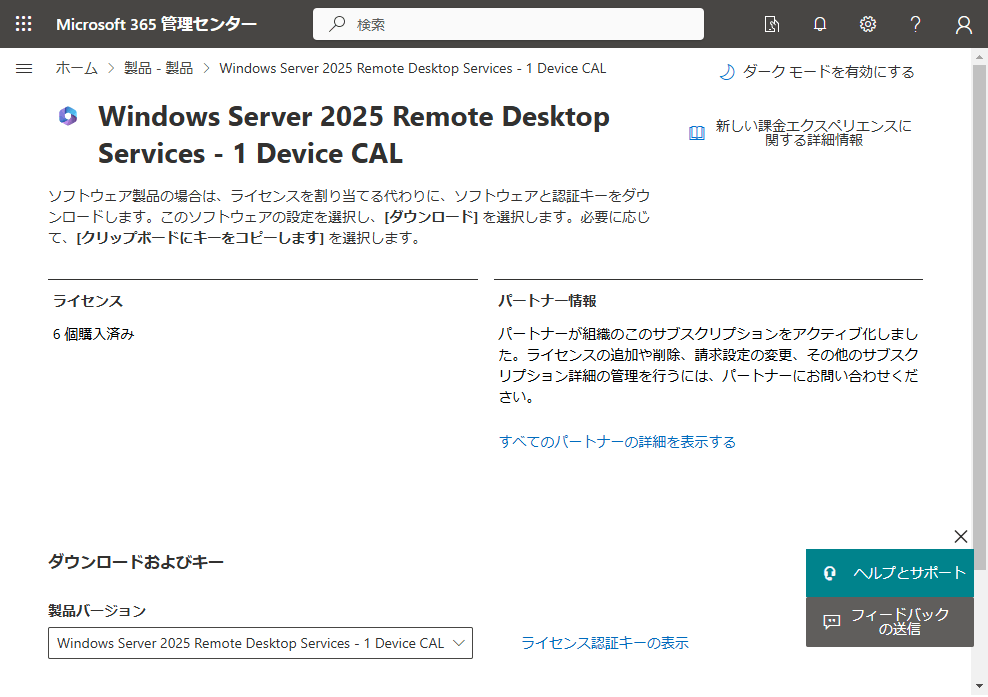
Task: Click the パートナー情報 heading
Action: pos(548,301)
